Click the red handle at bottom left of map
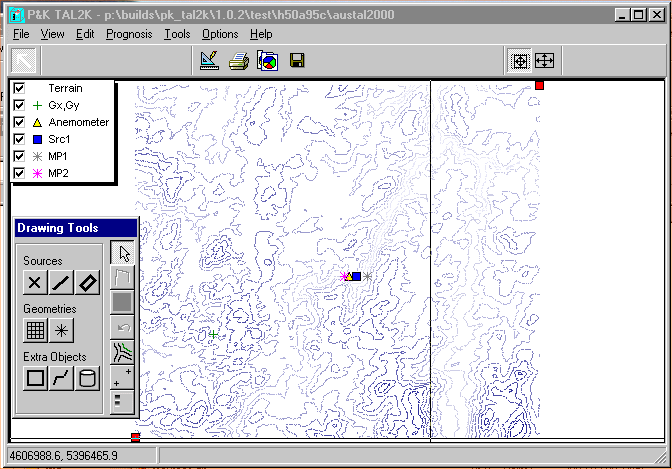 click(x=135, y=437)
